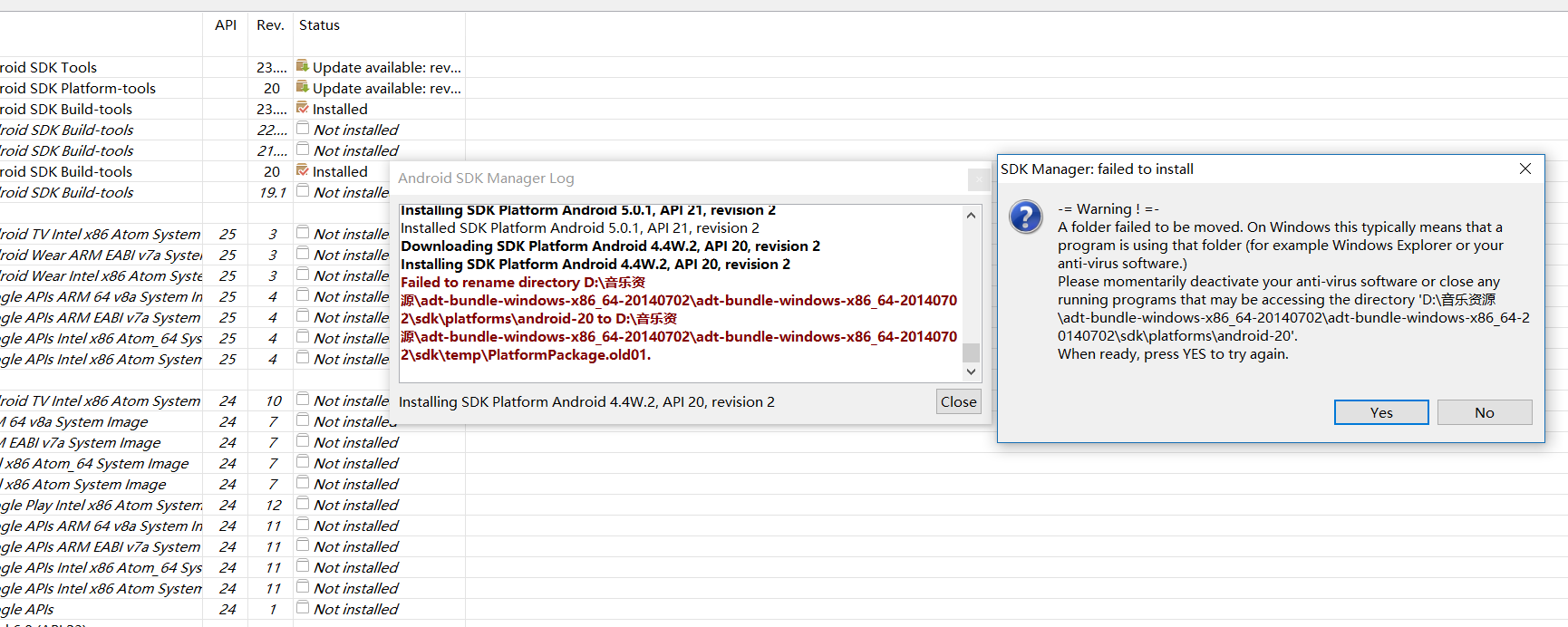The width and height of the screenshot is (1568, 627).
Task: Click 'Failed to rename directory' red log line
Action: click(523, 282)
